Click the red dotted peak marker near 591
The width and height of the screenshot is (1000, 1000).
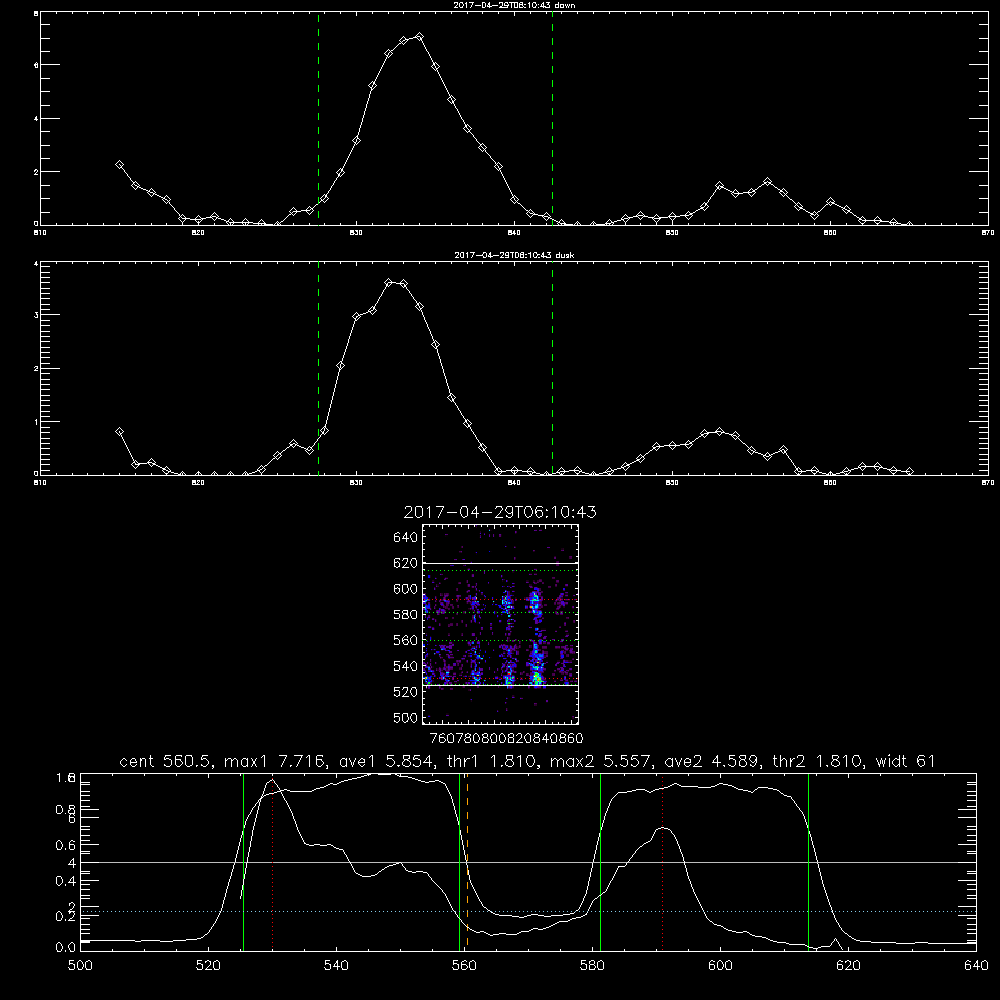(x=663, y=862)
